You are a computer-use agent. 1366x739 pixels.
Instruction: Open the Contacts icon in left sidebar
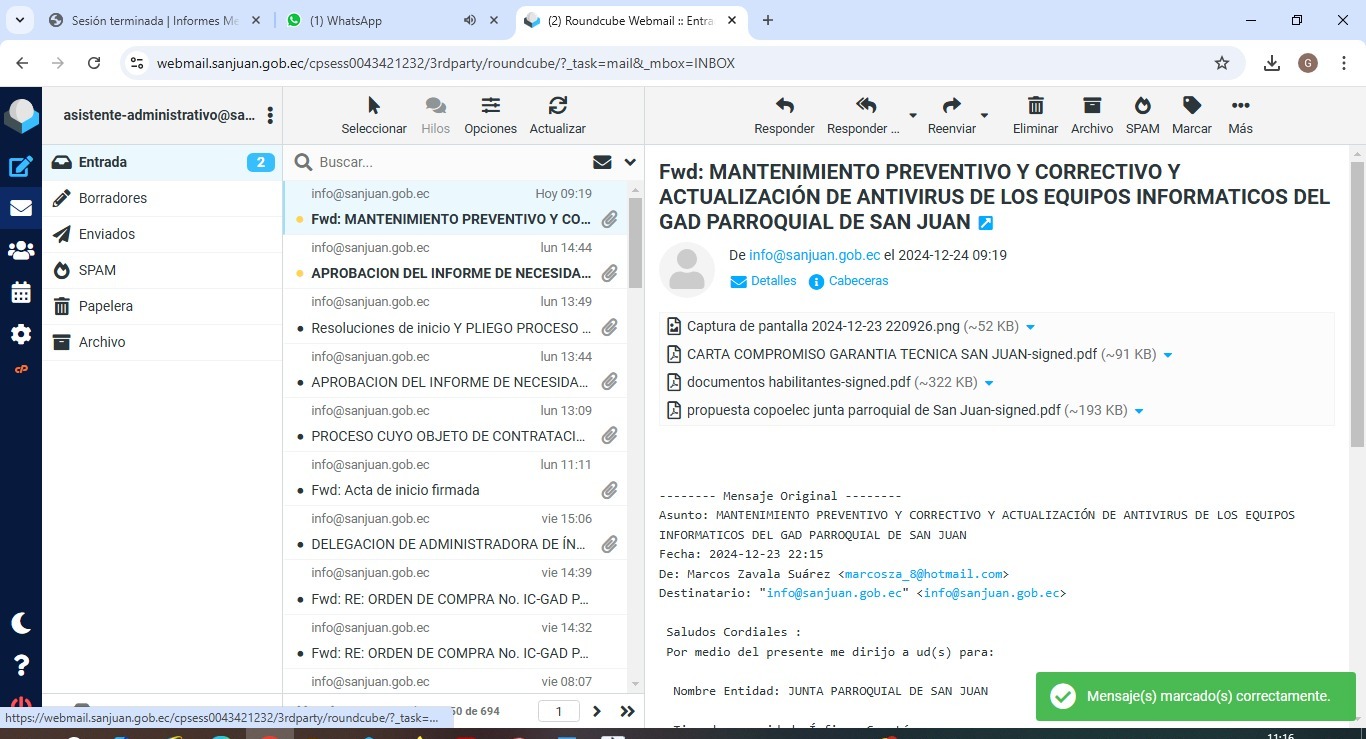coord(20,251)
